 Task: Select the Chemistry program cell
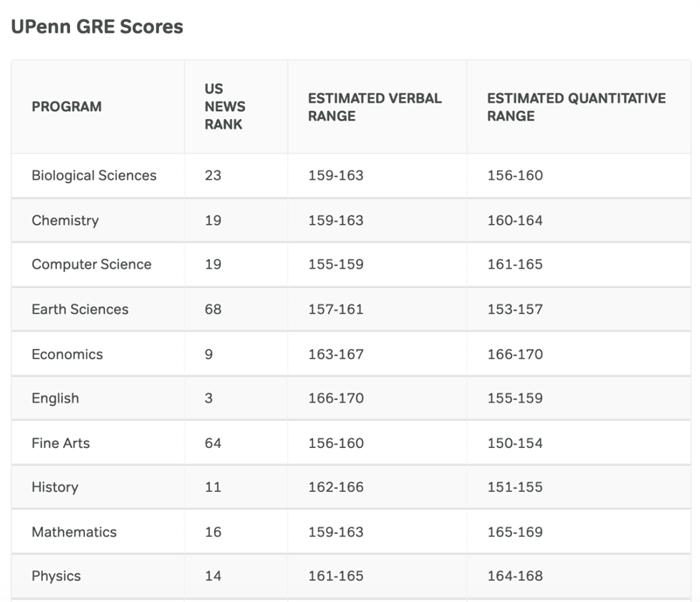tap(65, 220)
